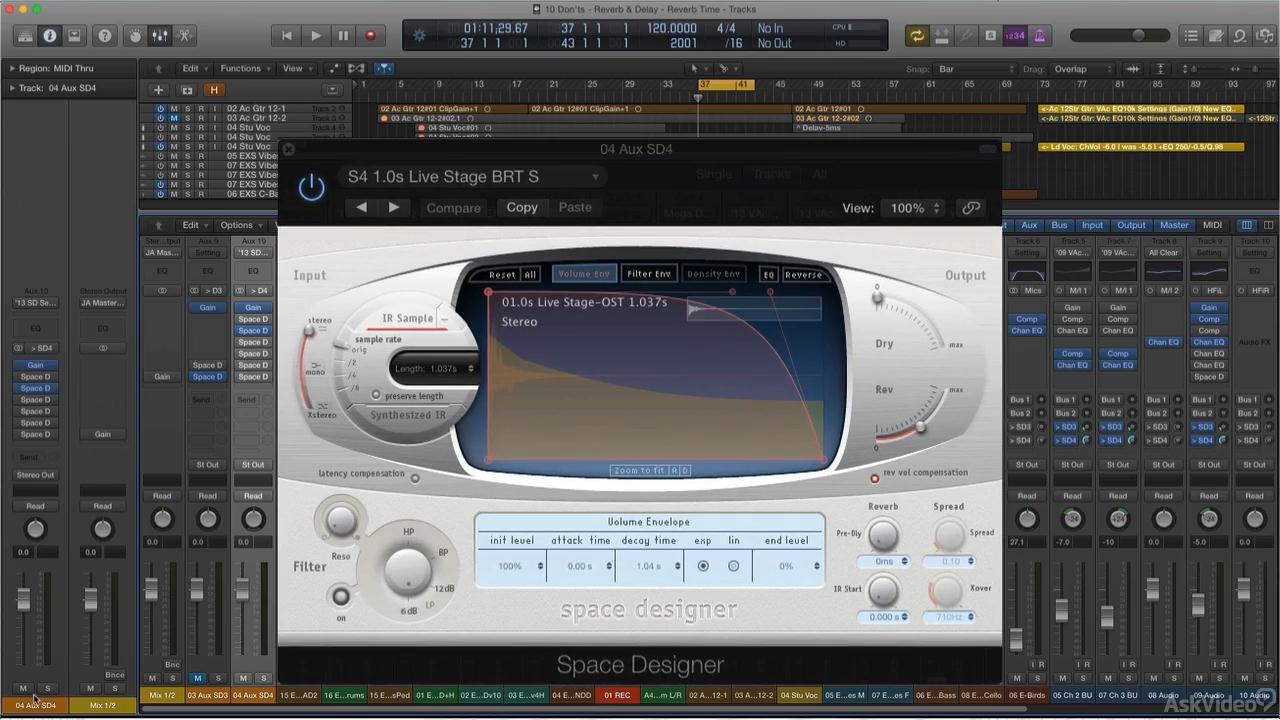Start playback with Play button
Screen dimensions: 1280x720
point(316,36)
